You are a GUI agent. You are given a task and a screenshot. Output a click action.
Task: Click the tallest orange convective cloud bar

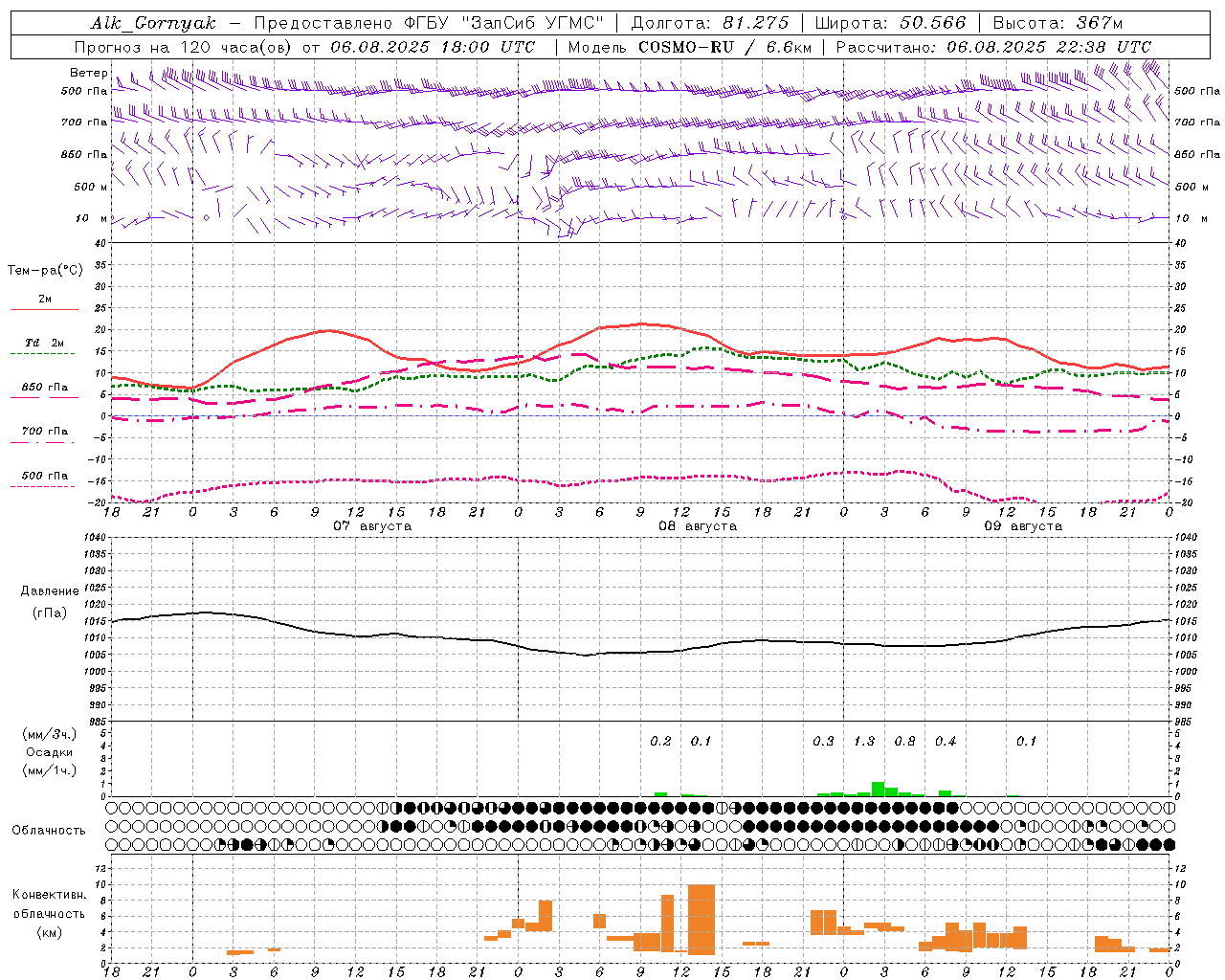pos(702,920)
